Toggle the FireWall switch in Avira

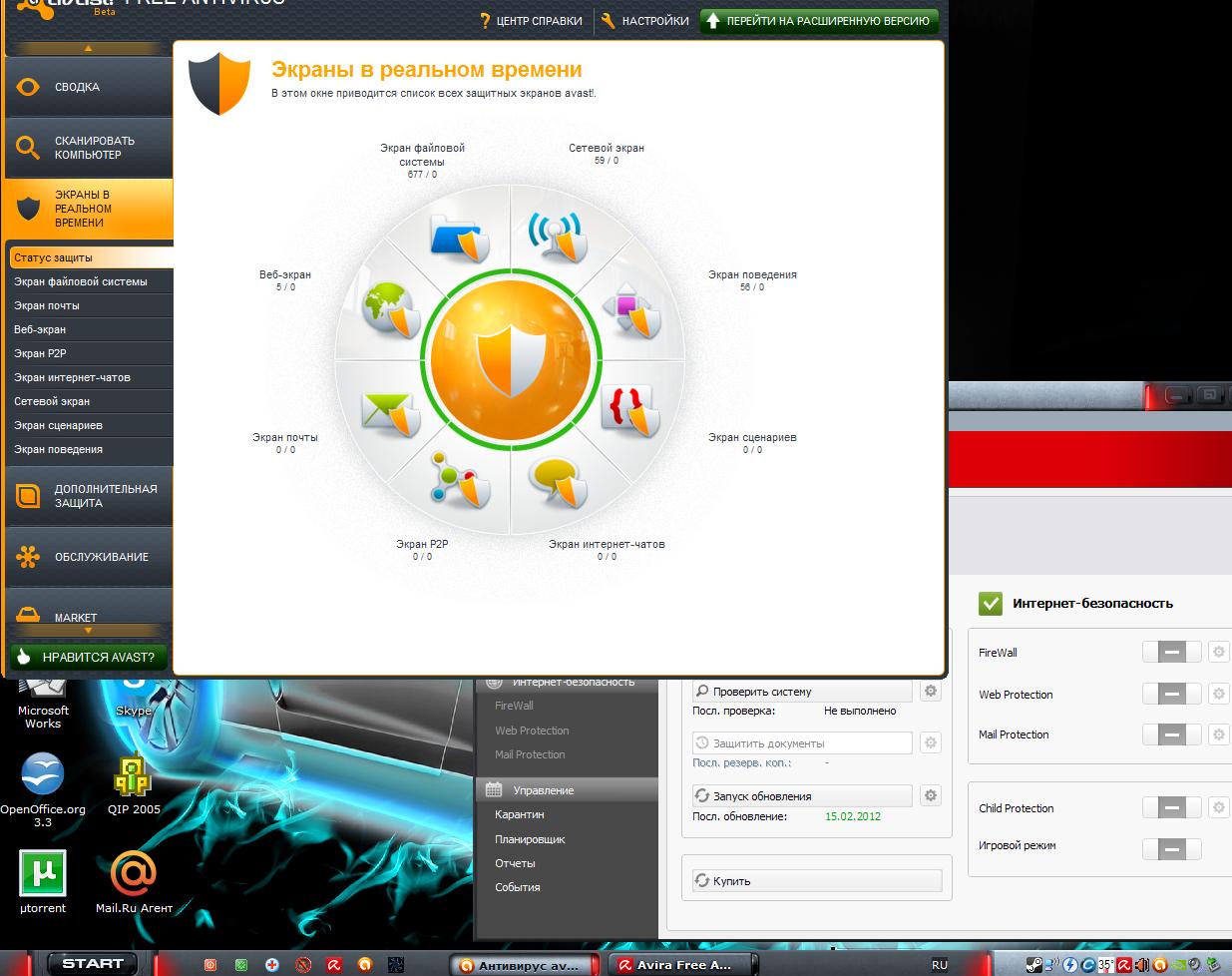(x=1171, y=653)
